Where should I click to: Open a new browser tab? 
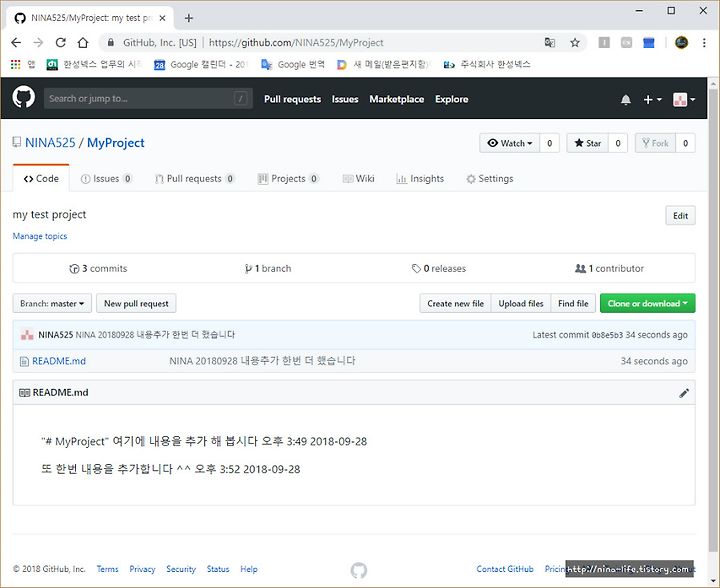[189, 18]
